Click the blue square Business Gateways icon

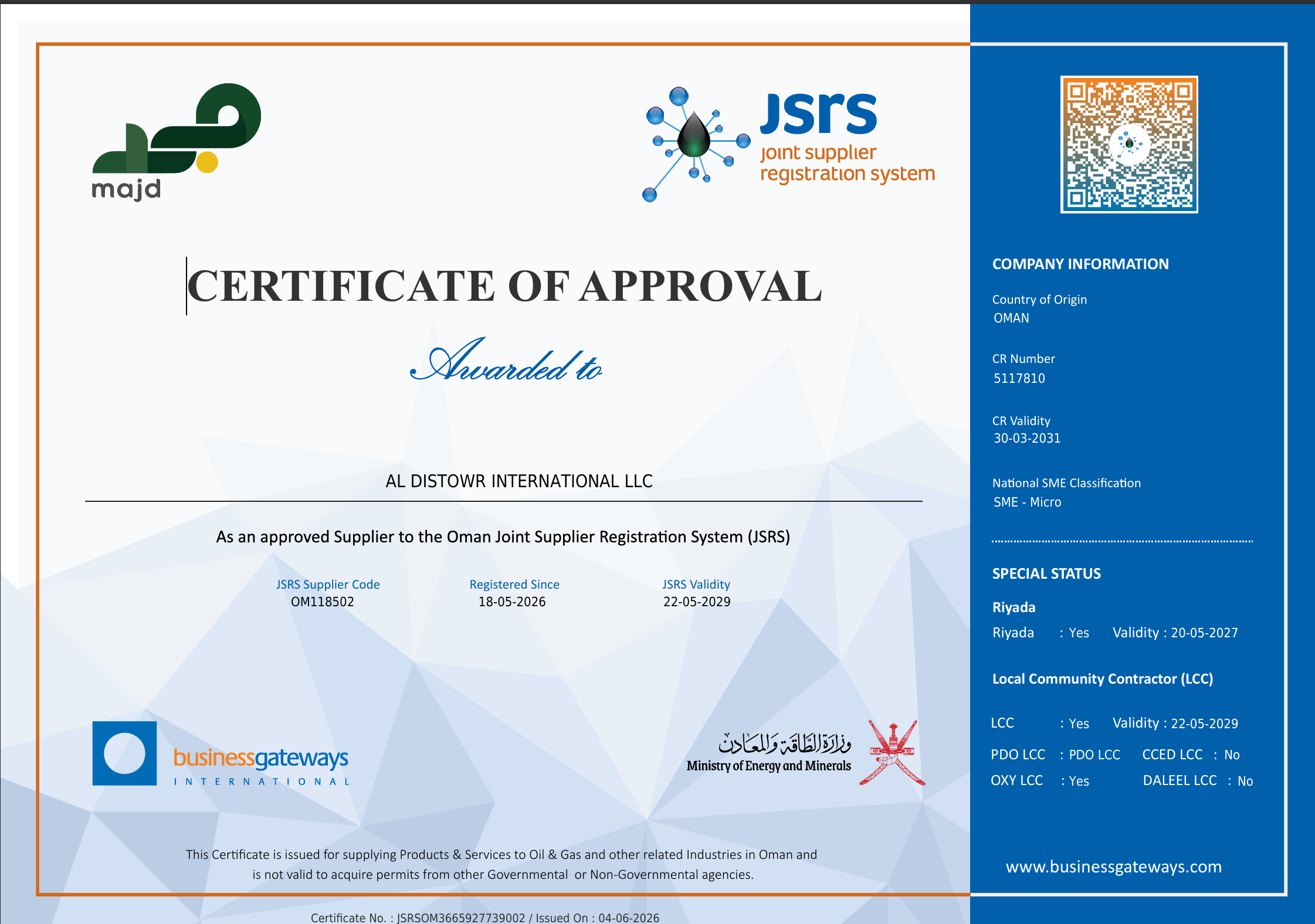124,753
